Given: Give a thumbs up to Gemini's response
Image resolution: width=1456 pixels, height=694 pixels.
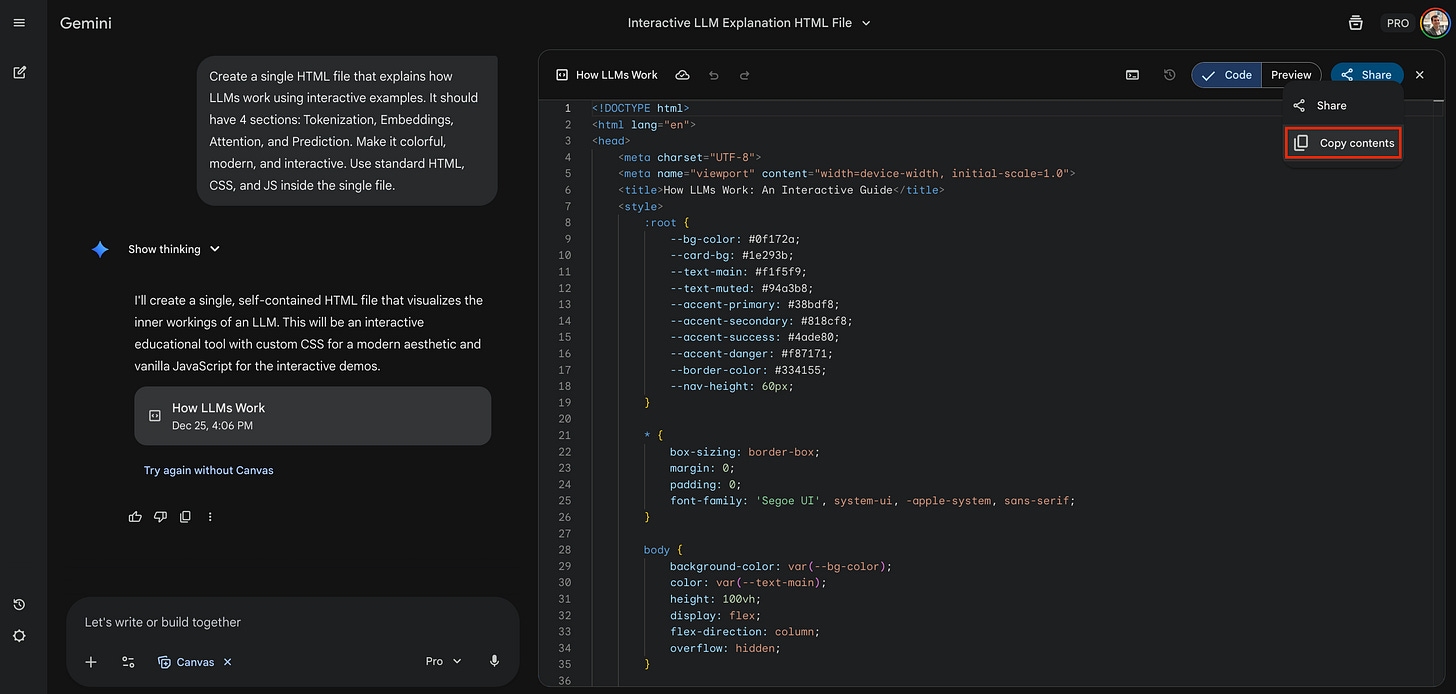Looking at the screenshot, I should coord(135,516).
